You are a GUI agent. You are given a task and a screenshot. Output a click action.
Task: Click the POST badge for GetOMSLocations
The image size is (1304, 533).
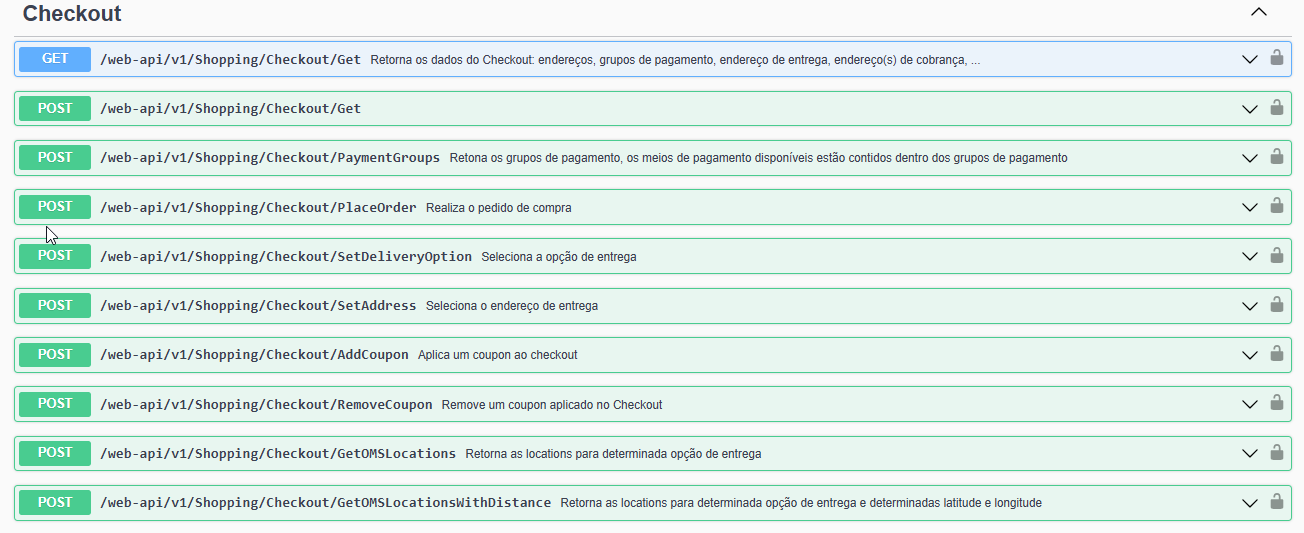coord(55,452)
